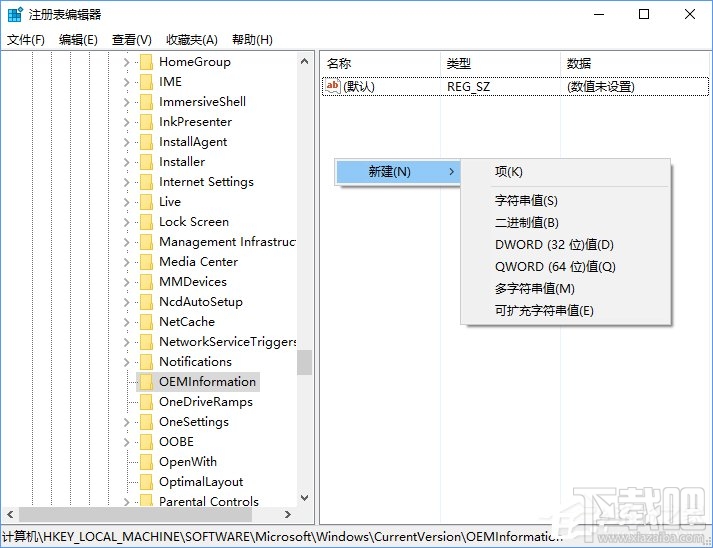Click the NcdAutoSetup folder icon

(x=146, y=302)
